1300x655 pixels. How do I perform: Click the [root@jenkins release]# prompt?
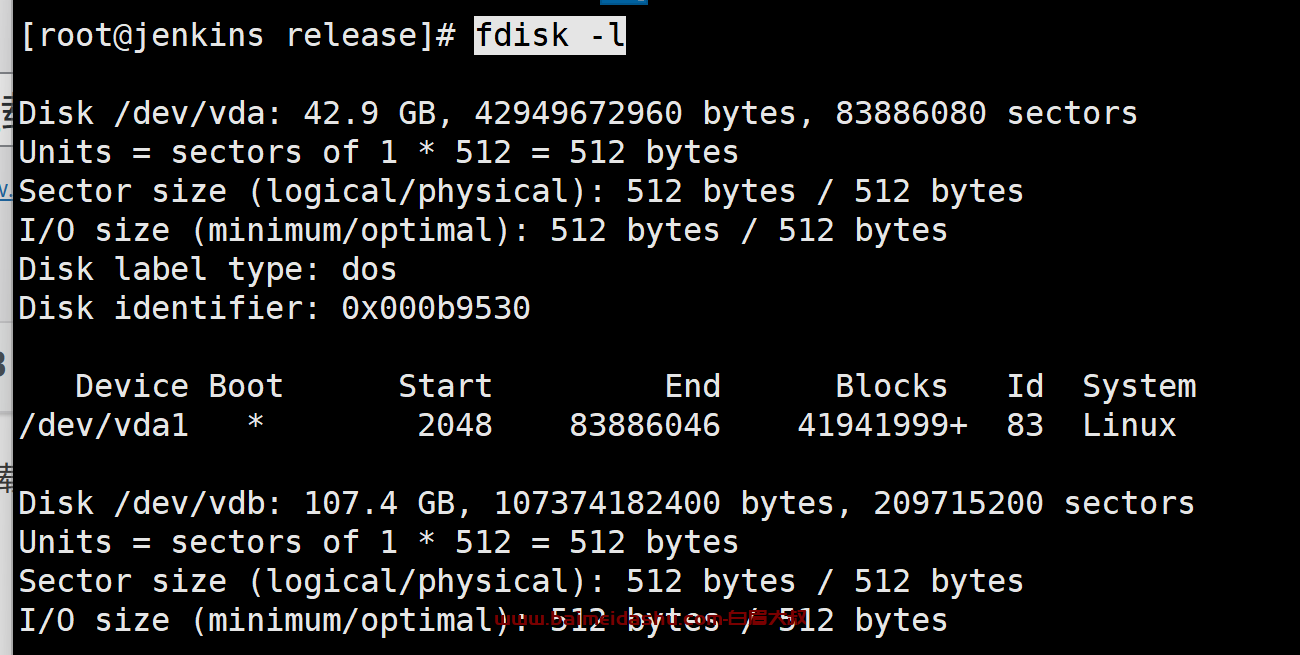(238, 36)
